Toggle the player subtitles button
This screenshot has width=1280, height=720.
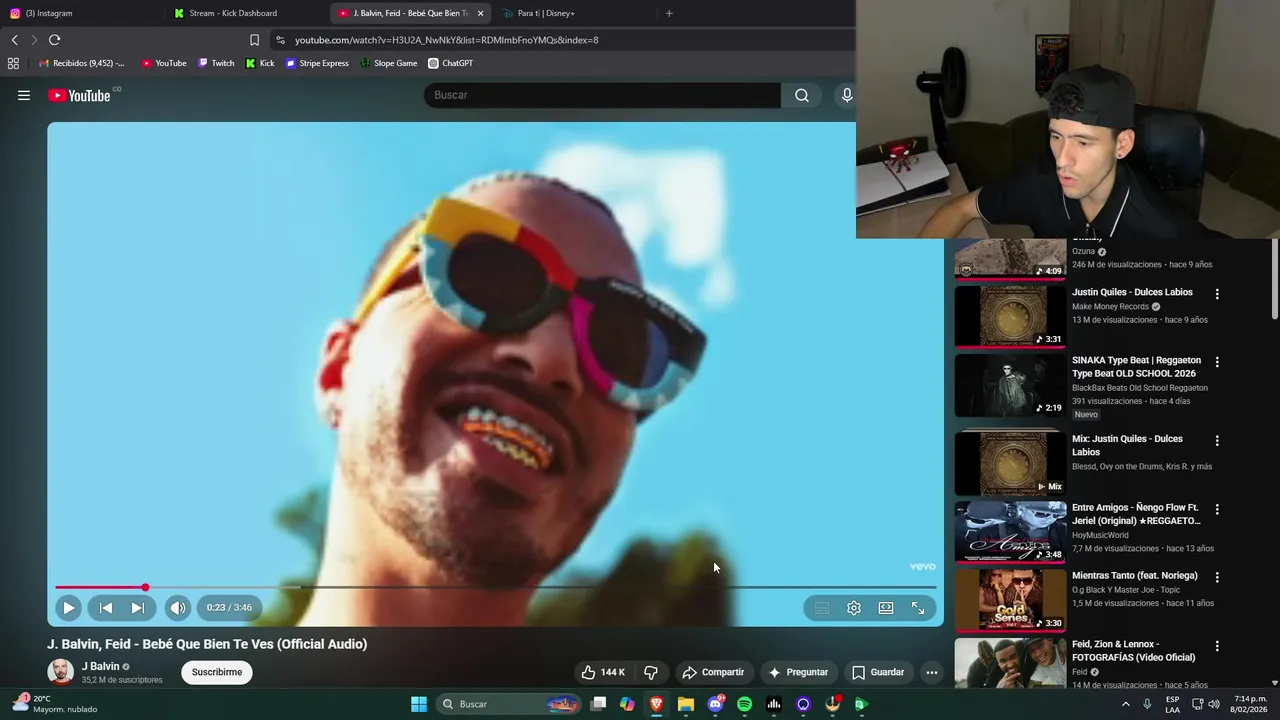point(822,608)
